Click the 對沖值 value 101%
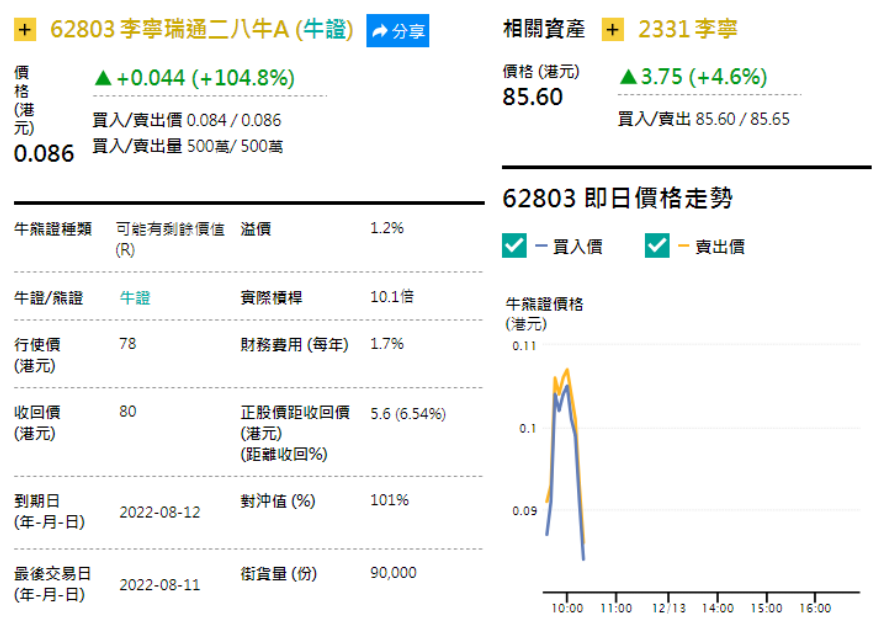881x619 pixels. point(389,500)
